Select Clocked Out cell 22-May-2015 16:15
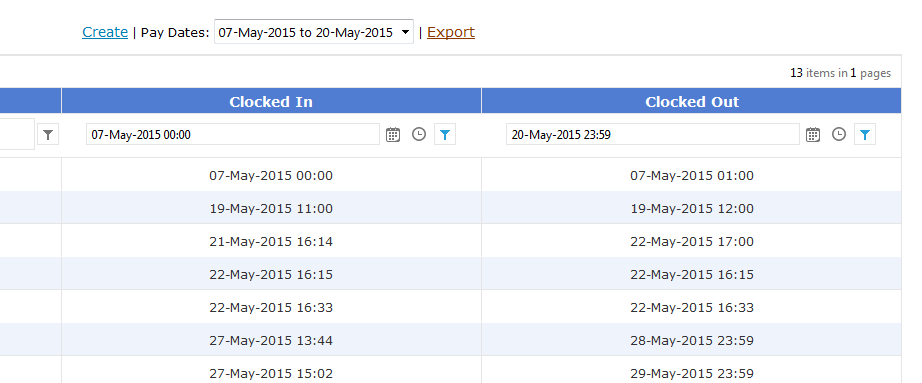 pos(692,274)
